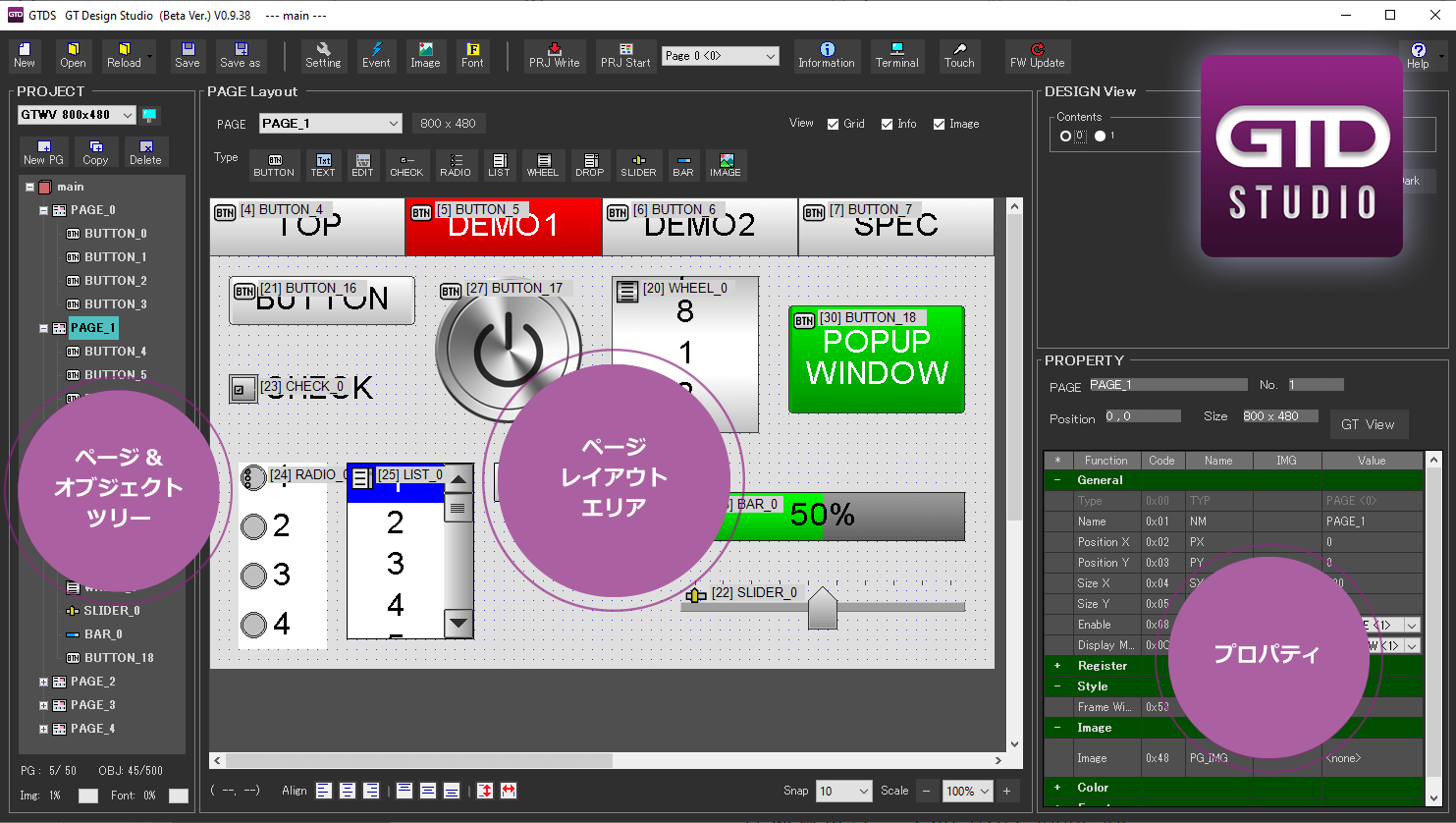Open the Touch tool
1456x823 pixels.
pyautogui.click(x=959, y=56)
